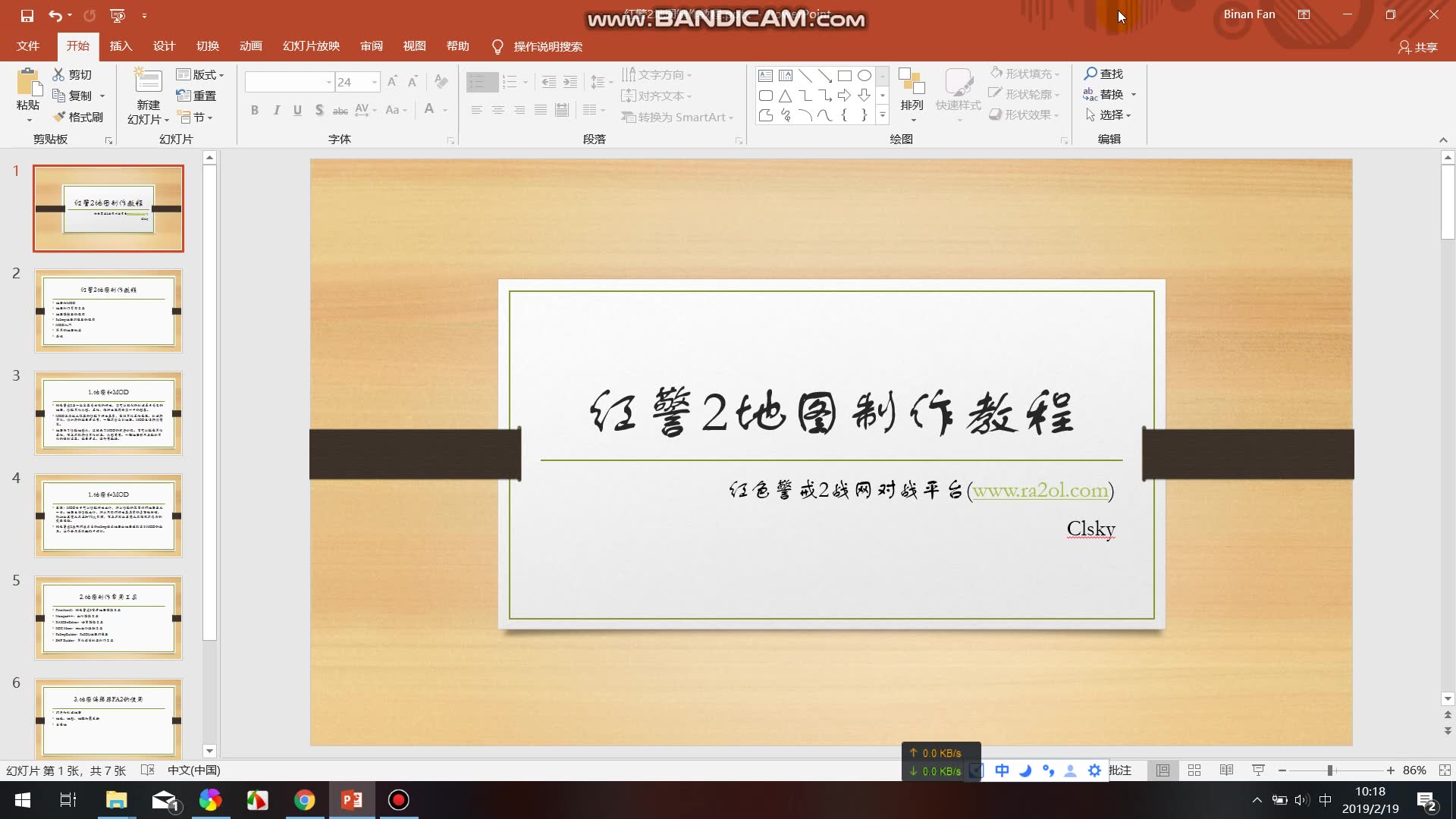Screen dimensions: 1456x819
Task: Open the font dialog launcher in 字体 group
Action: pyautogui.click(x=450, y=140)
